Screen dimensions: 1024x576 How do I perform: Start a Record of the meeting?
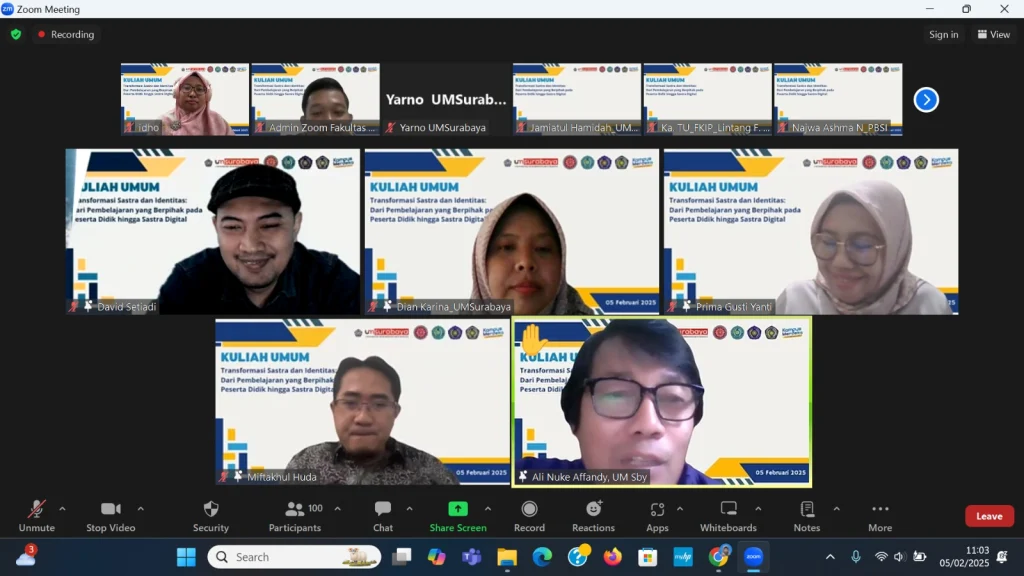click(529, 510)
